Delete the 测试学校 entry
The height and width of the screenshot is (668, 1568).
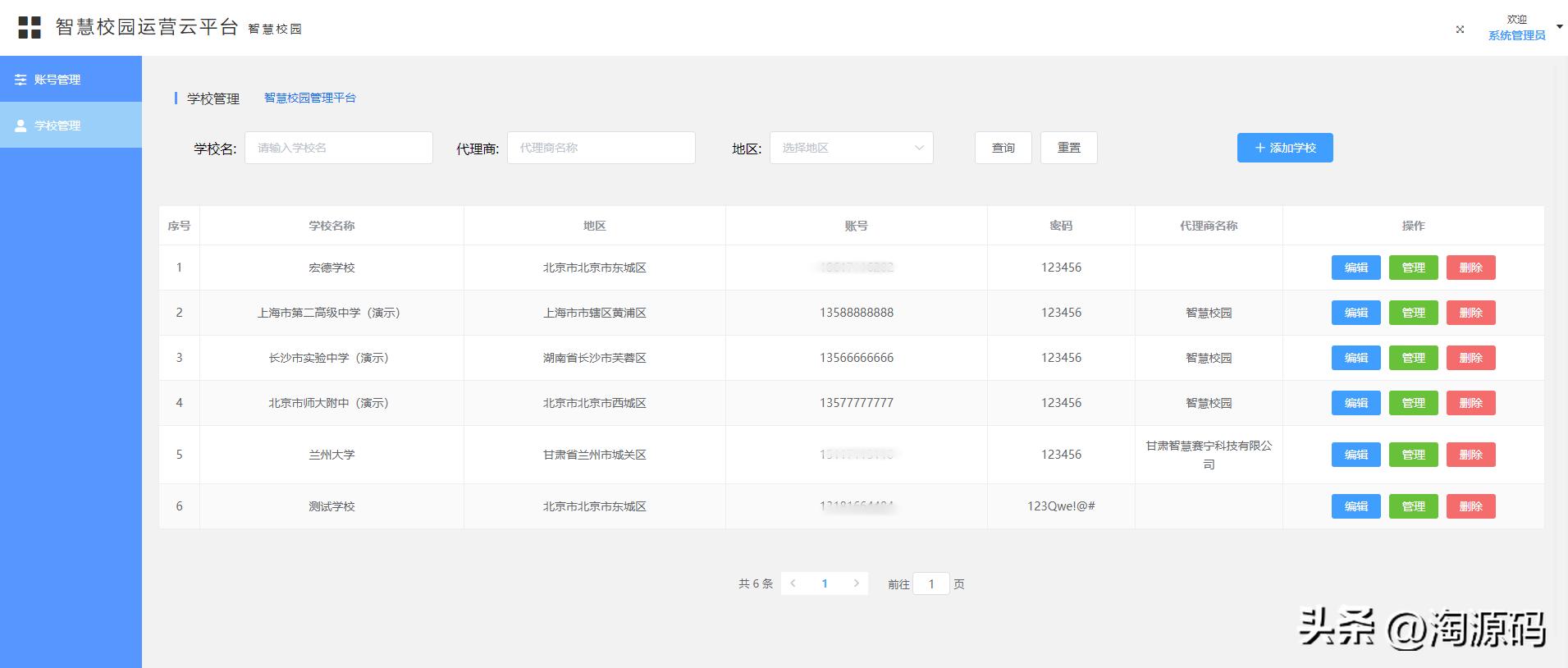pos(1470,506)
